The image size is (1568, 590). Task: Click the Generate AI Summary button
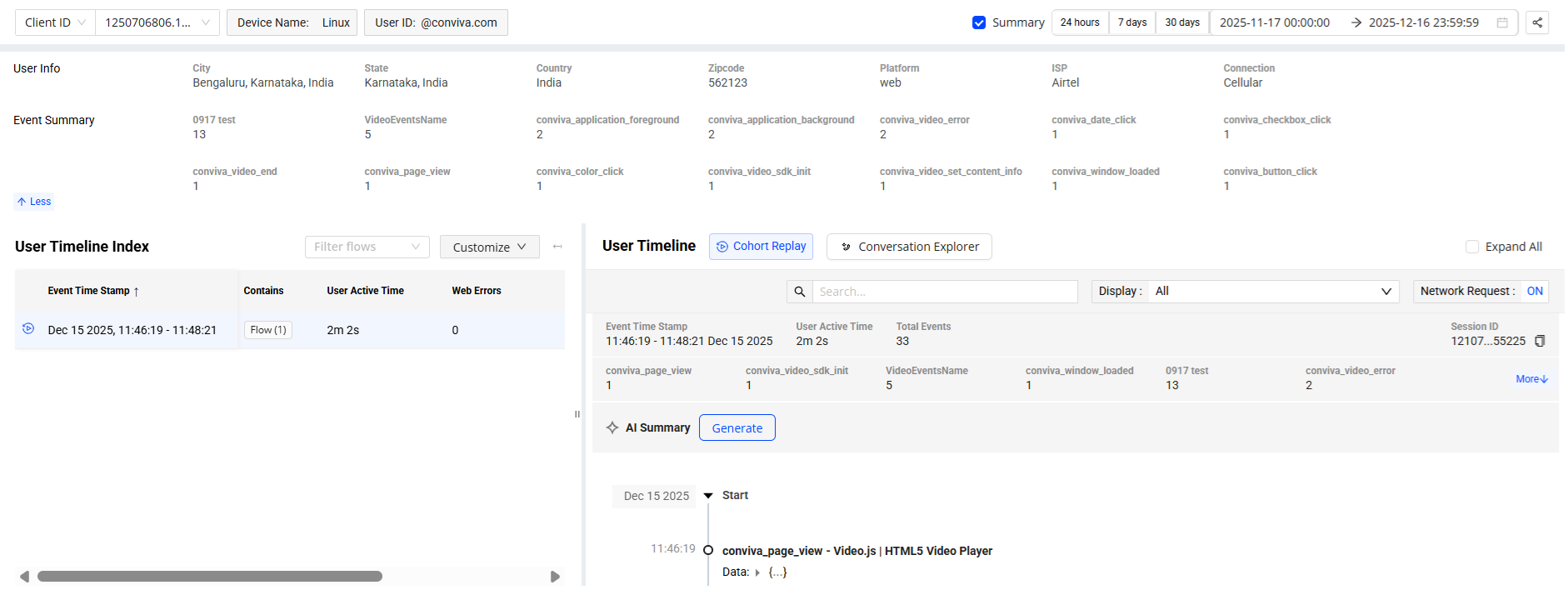point(737,427)
